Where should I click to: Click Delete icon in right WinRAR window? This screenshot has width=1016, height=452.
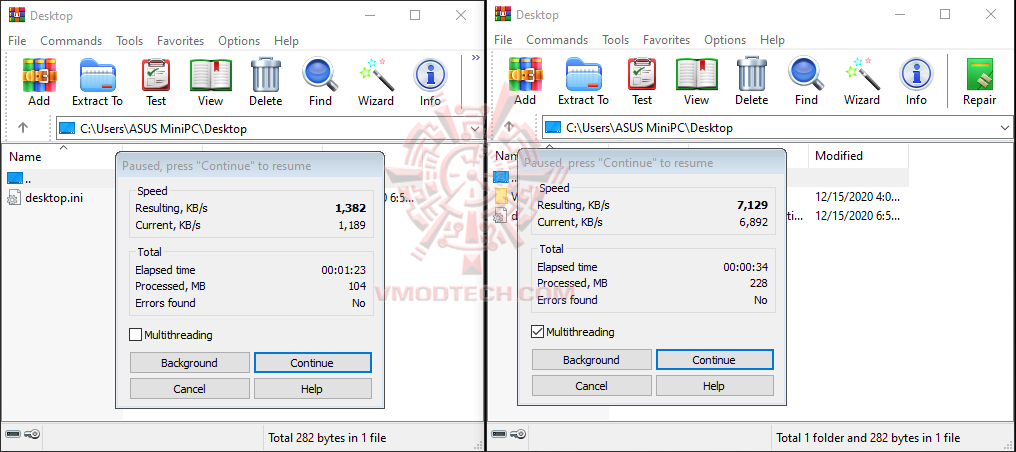752,74
